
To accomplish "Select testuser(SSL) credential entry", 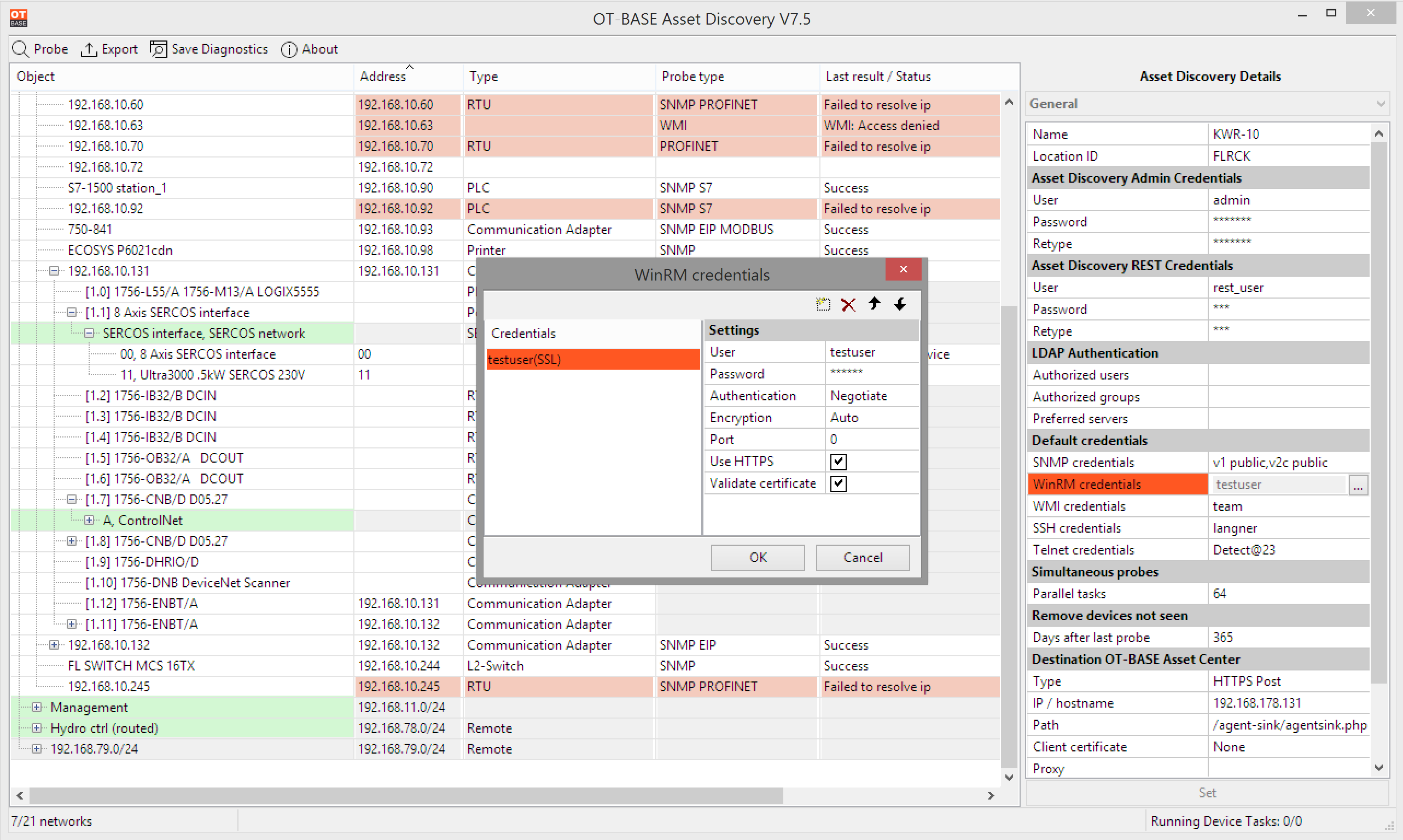I will pos(593,359).
